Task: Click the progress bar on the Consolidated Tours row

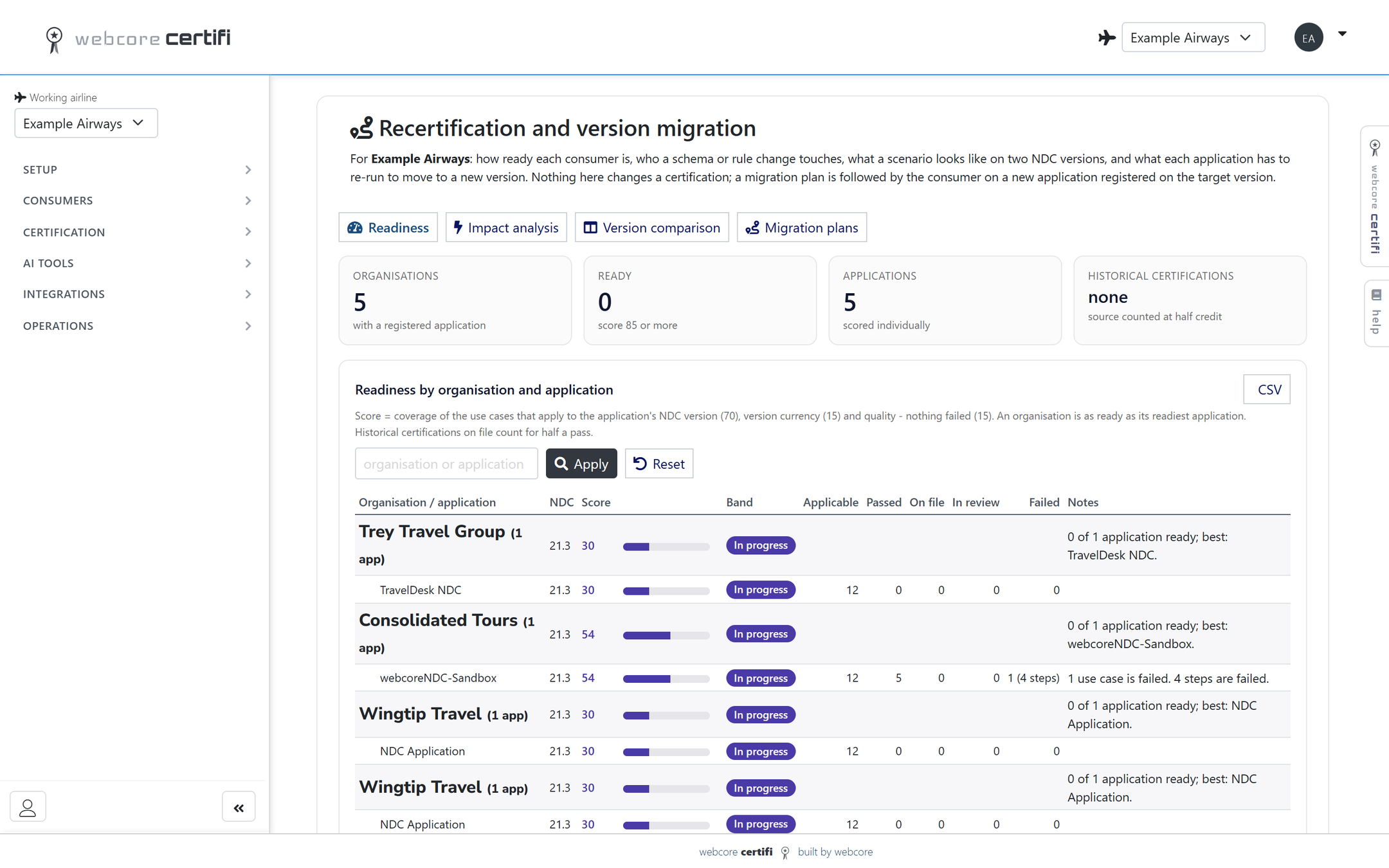Action: point(666,635)
